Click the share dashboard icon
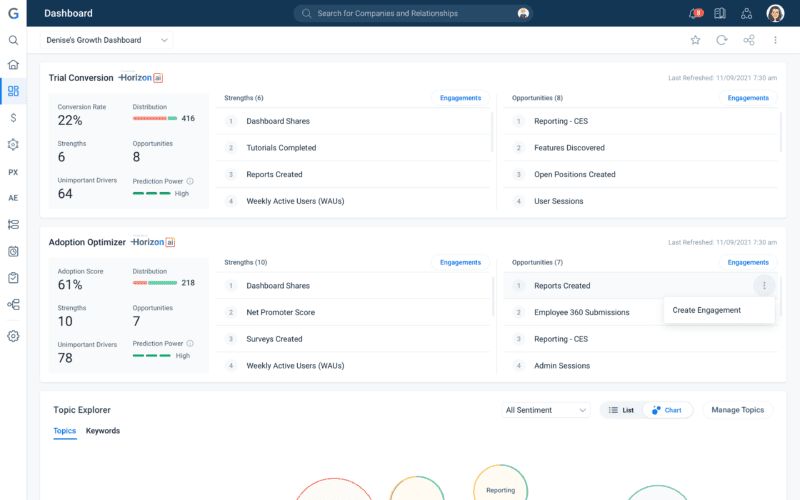 (749, 40)
